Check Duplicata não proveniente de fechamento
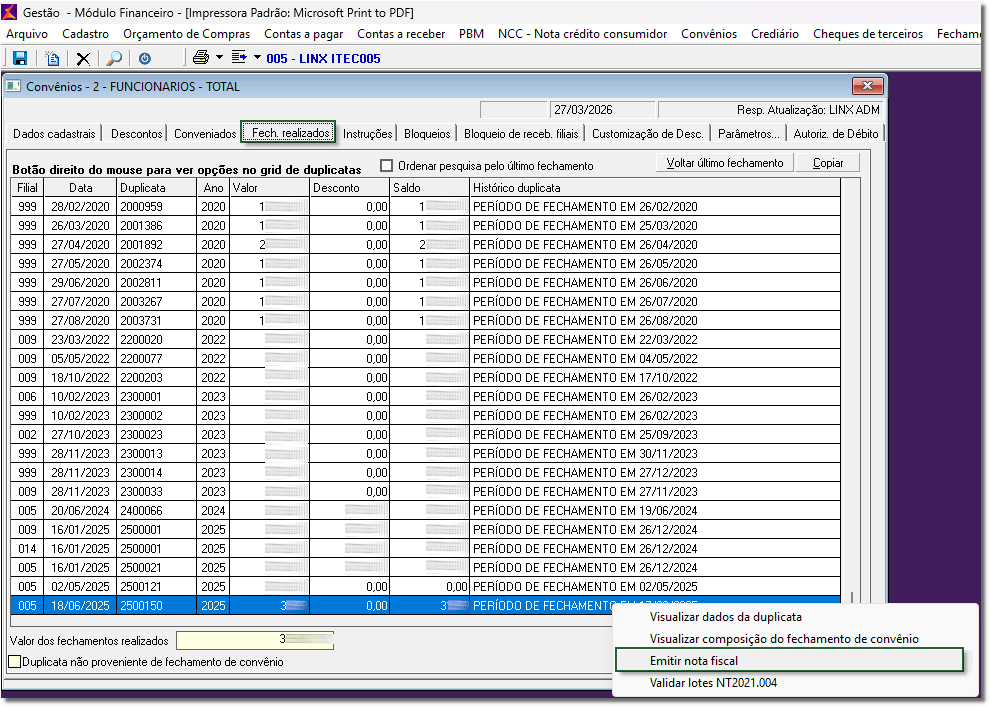990x707 pixels. click(x=14, y=661)
